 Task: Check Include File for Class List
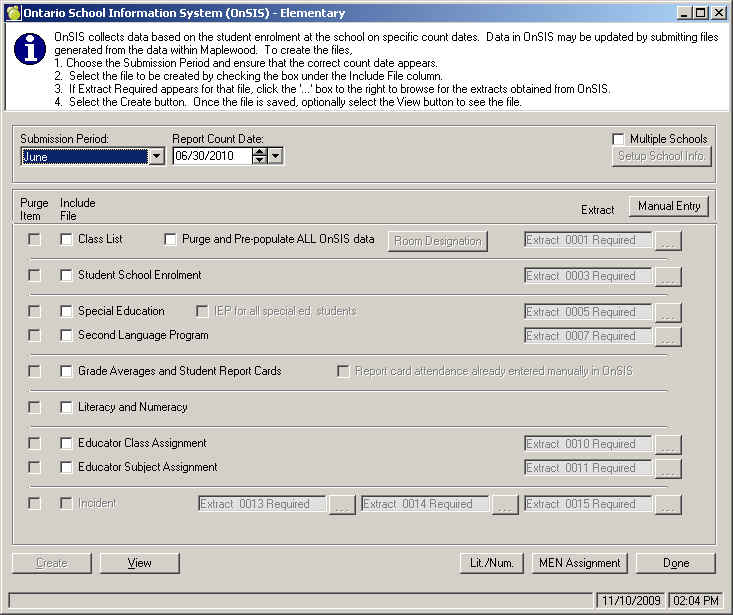[x=67, y=240]
